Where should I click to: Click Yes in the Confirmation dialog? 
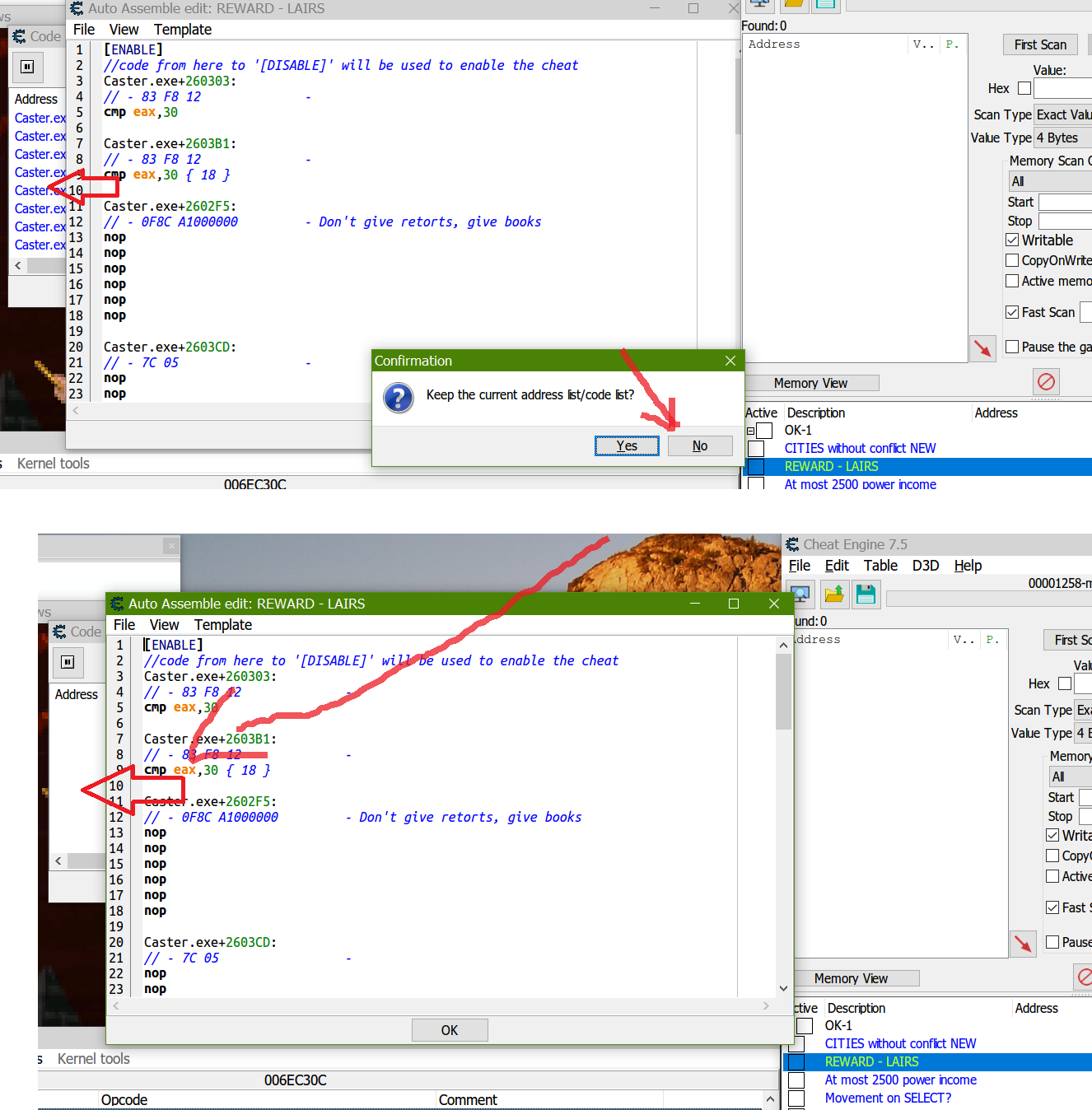pos(627,445)
